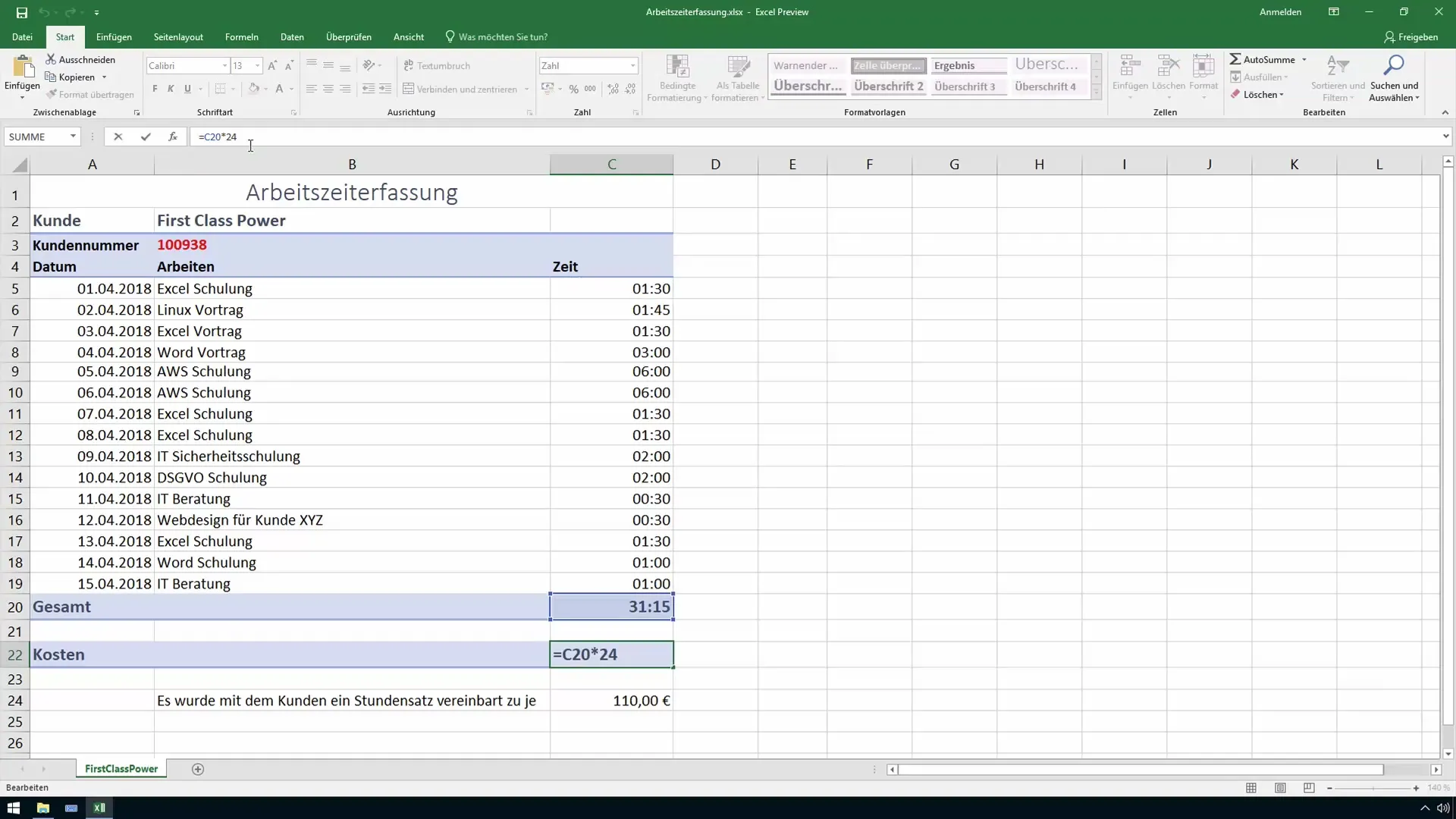Image resolution: width=1456 pixels, height=819 pixels.
Task: Click the fill color bucket icon
Action: point(254,89)
